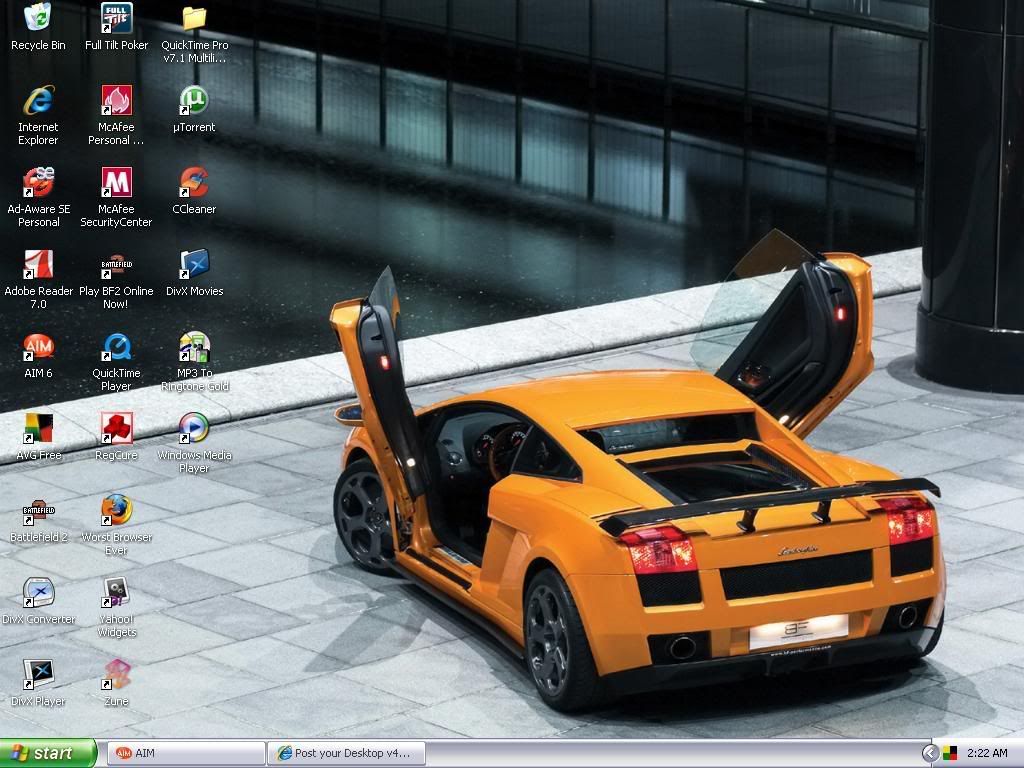Open the QuickTime Pro v7.1 folder
Viewport: 1024px width, 768px height.
point(194,18)
